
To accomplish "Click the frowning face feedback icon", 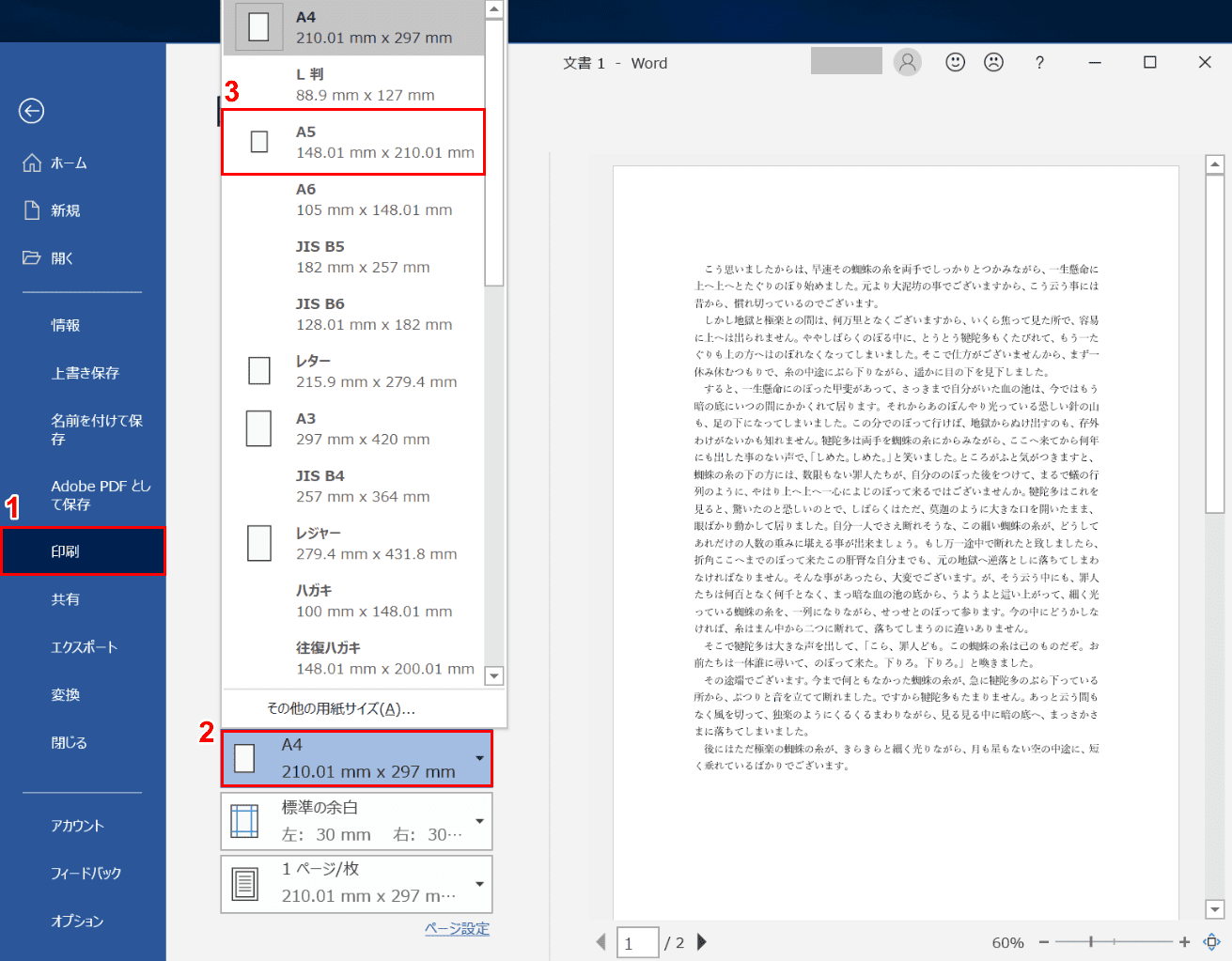I will point(993,62).
